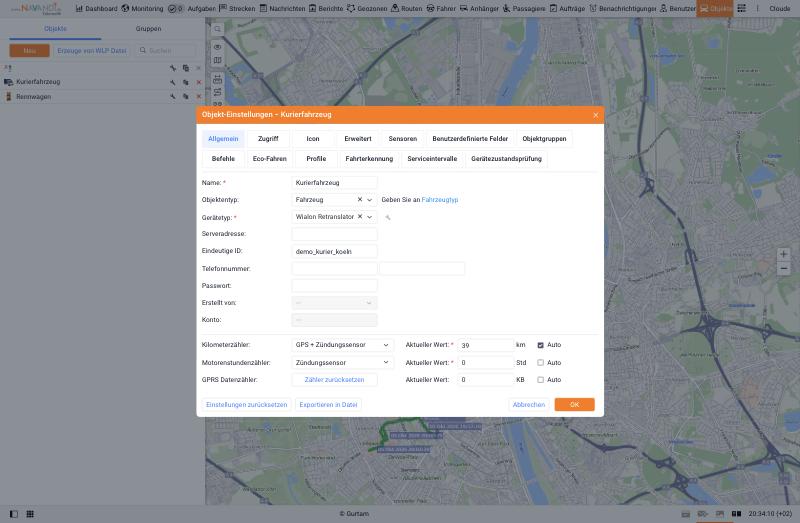Open the Eco-Fahren tab

(269, 159)
